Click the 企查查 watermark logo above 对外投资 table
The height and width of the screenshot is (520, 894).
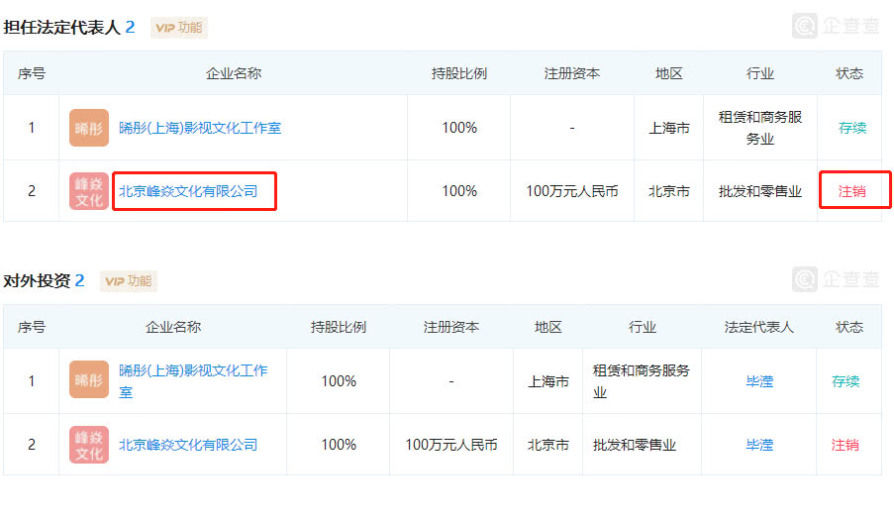tap(836, 279)
